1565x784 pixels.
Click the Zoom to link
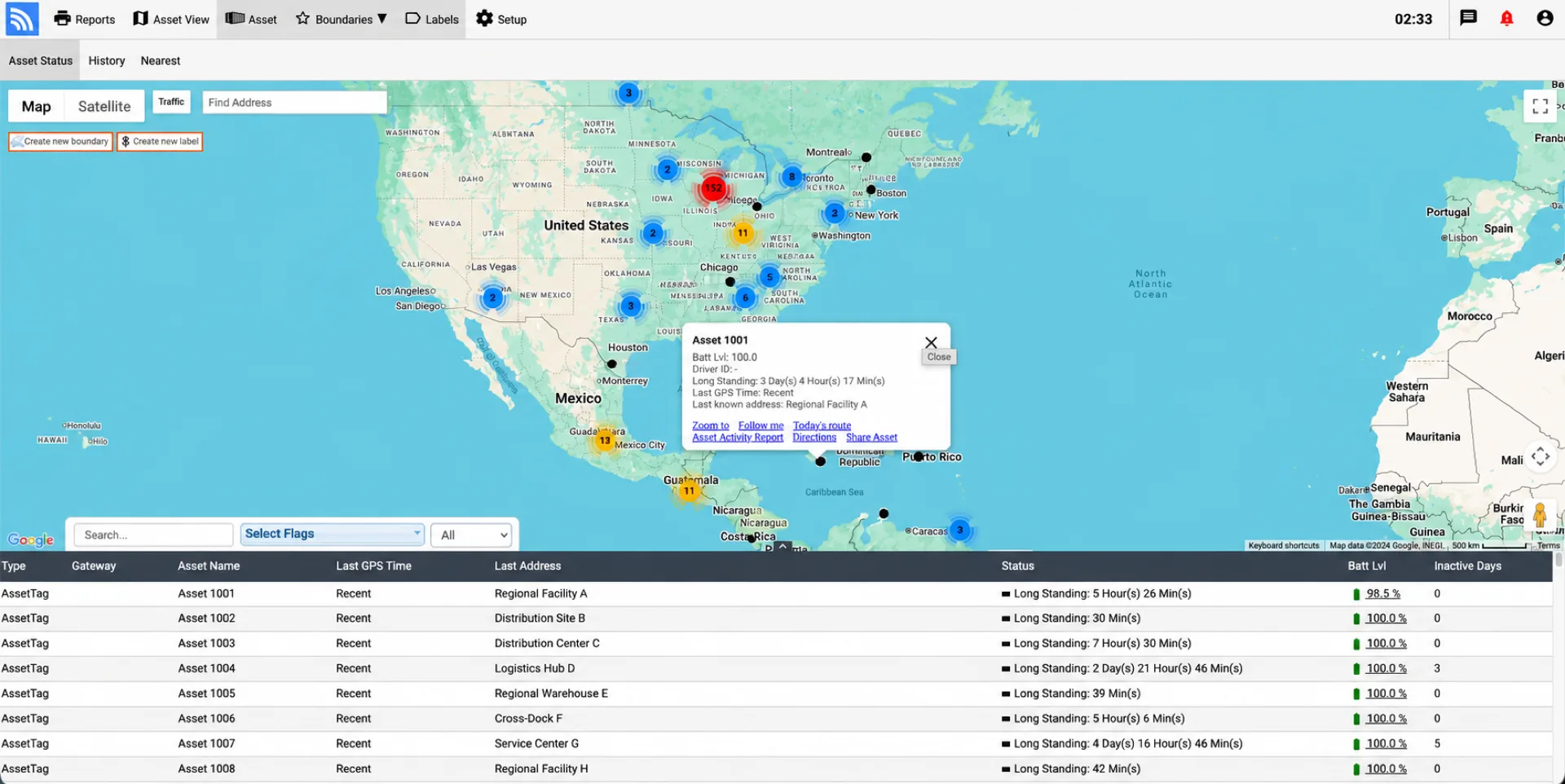point(711,425)
